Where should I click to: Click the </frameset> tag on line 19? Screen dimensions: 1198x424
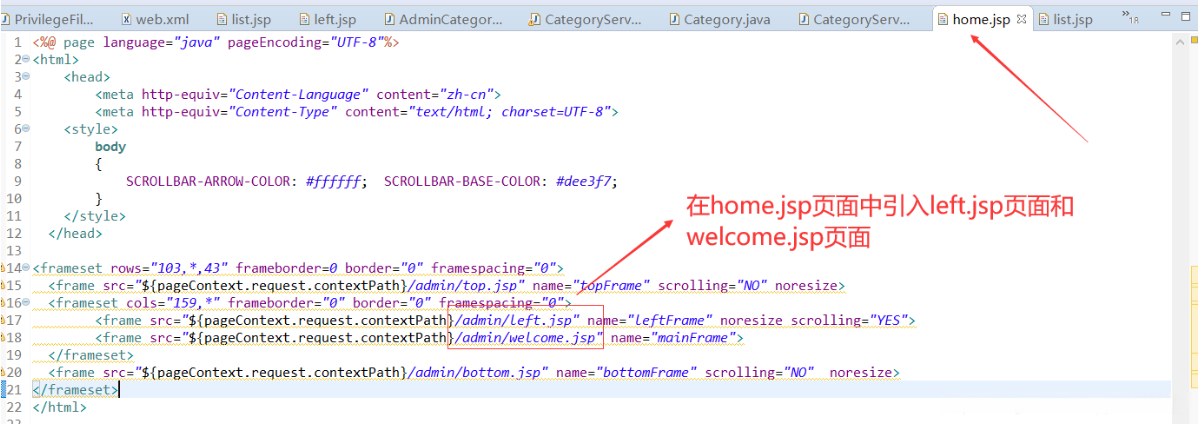(x=91, y=355)
